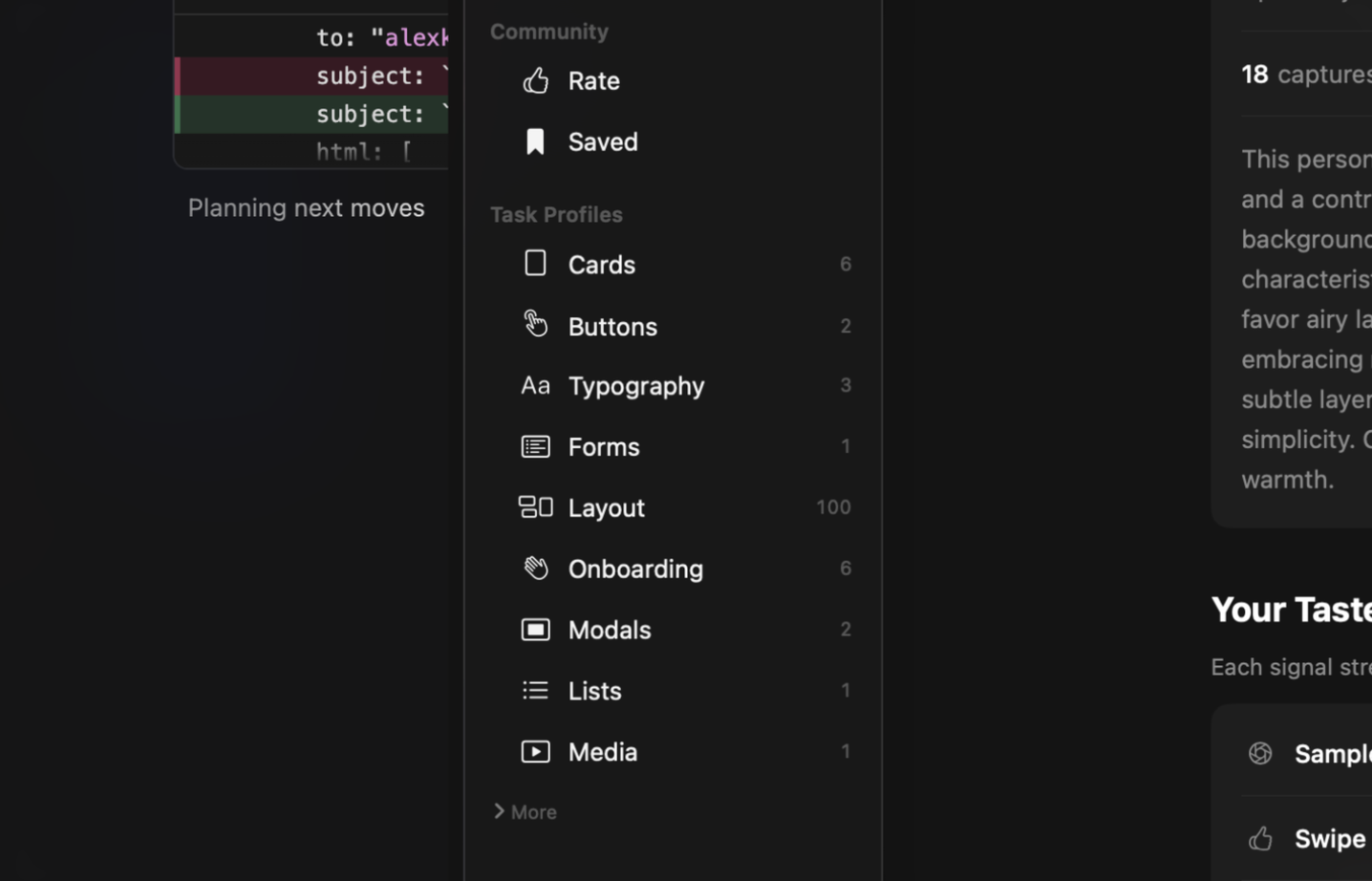Click the Swipe thumbs-up signal icon

click(x=1260, y=838)
